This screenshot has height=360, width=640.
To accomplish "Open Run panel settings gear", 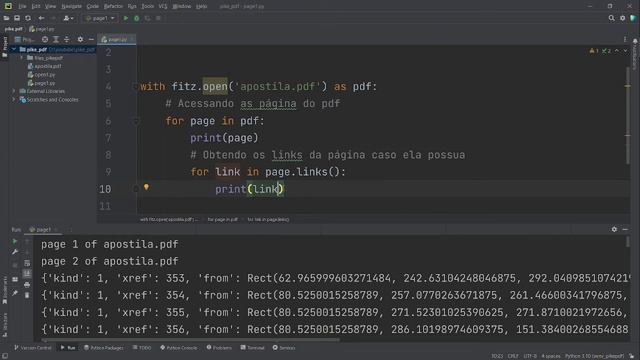I will (x=614, y=229).
